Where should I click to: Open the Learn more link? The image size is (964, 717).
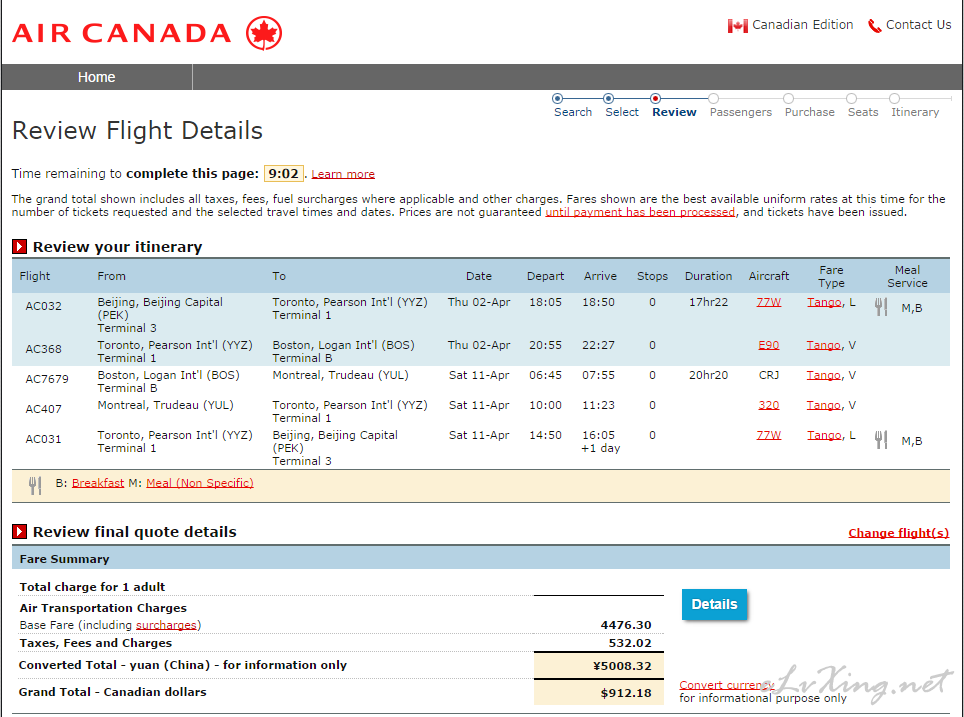click(343, 174)
